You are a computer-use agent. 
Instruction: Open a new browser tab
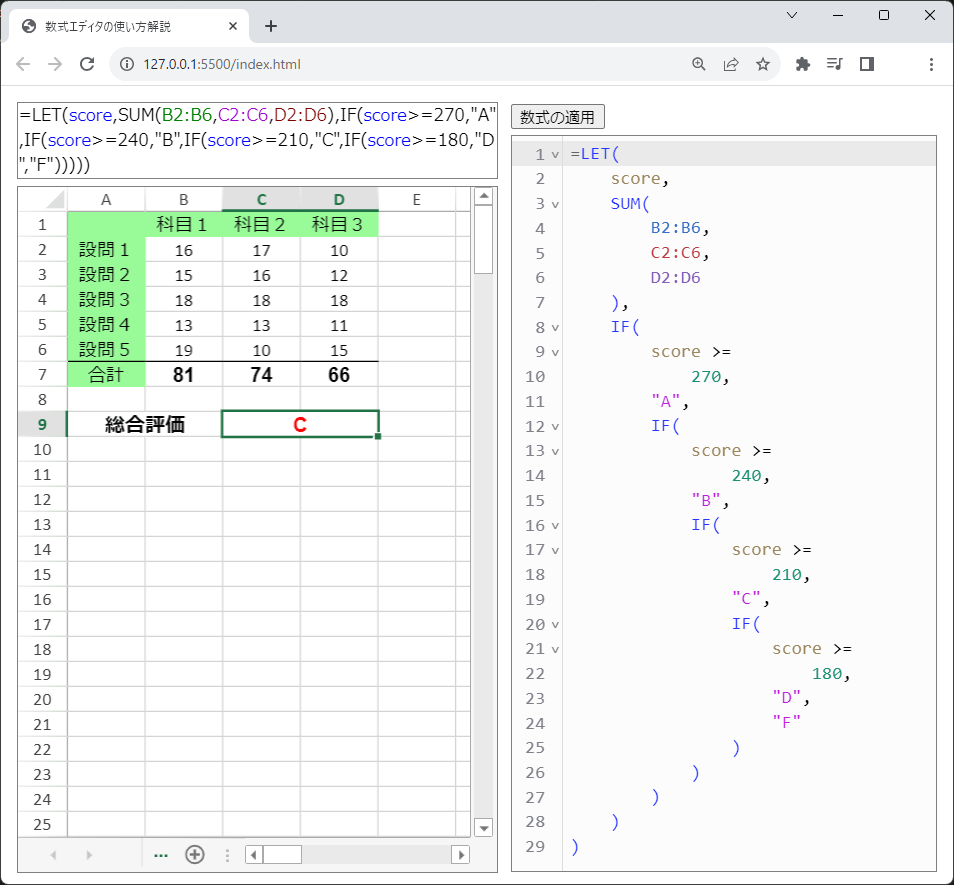pos(270,26)
